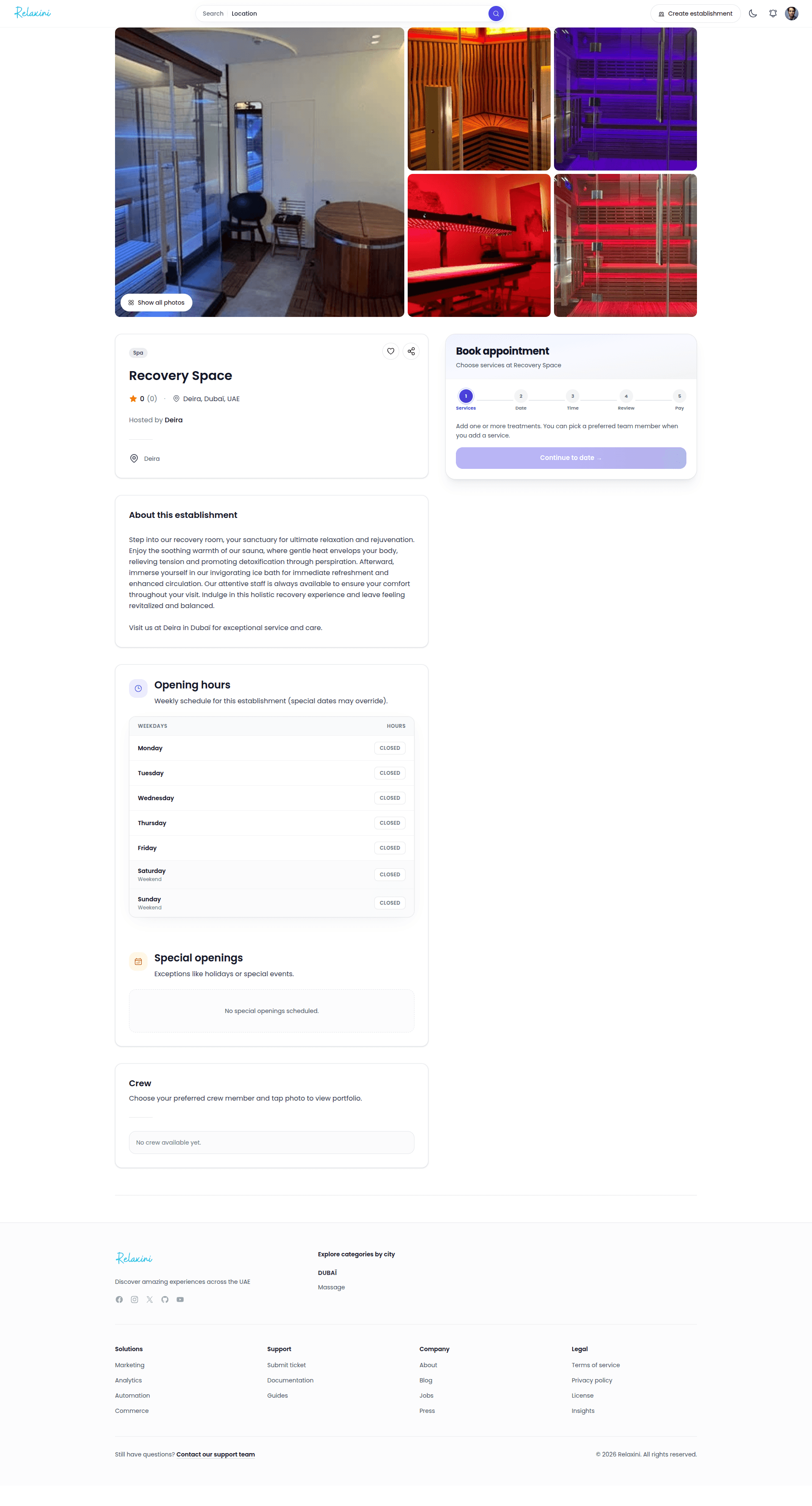Open YouTube icon in footer
This screenshot has height=1506, width=812.
180,1300
